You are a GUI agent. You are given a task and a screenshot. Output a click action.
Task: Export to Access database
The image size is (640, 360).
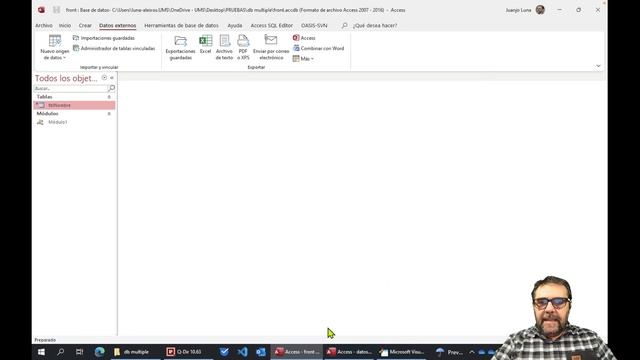point(304,38)
